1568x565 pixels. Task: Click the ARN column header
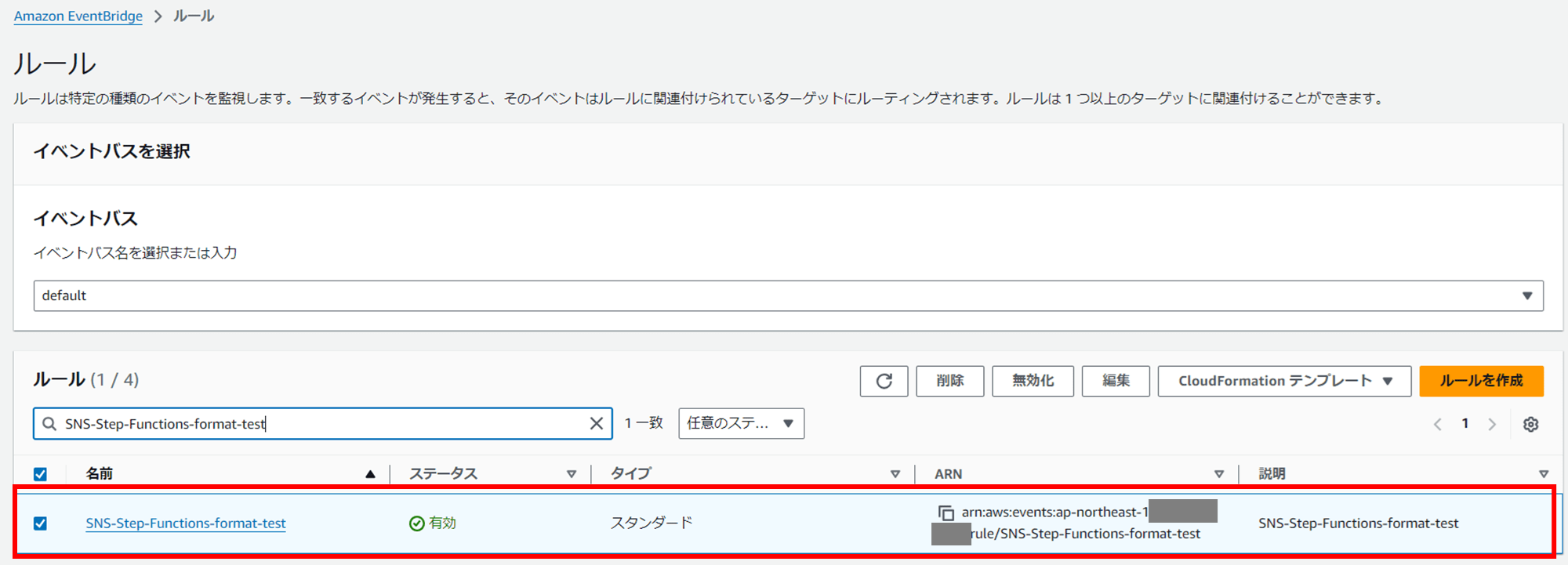pyautogui.click(x=948, y=474)
